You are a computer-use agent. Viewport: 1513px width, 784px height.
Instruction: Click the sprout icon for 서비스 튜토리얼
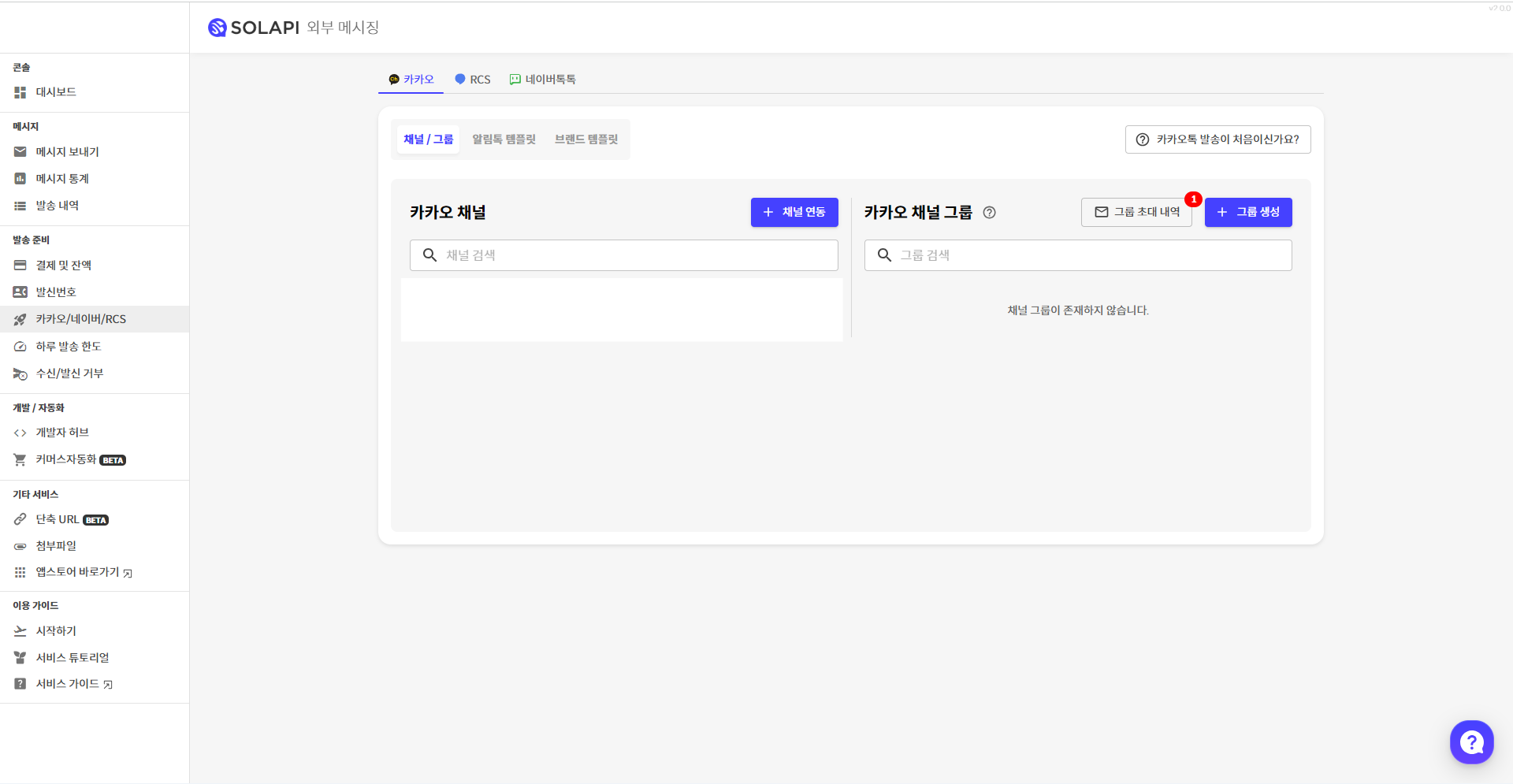[x=20, y=658]
